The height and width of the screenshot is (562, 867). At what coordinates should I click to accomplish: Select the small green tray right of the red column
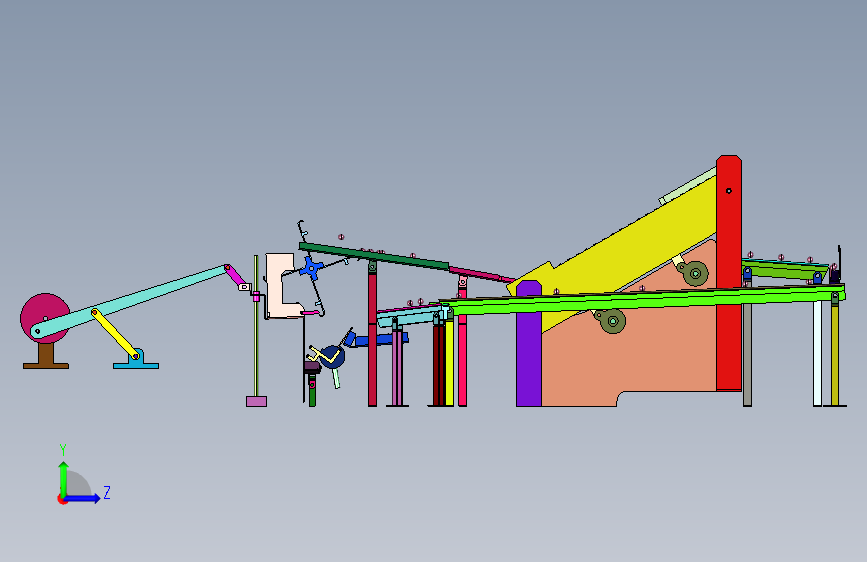tap(785, 269)
